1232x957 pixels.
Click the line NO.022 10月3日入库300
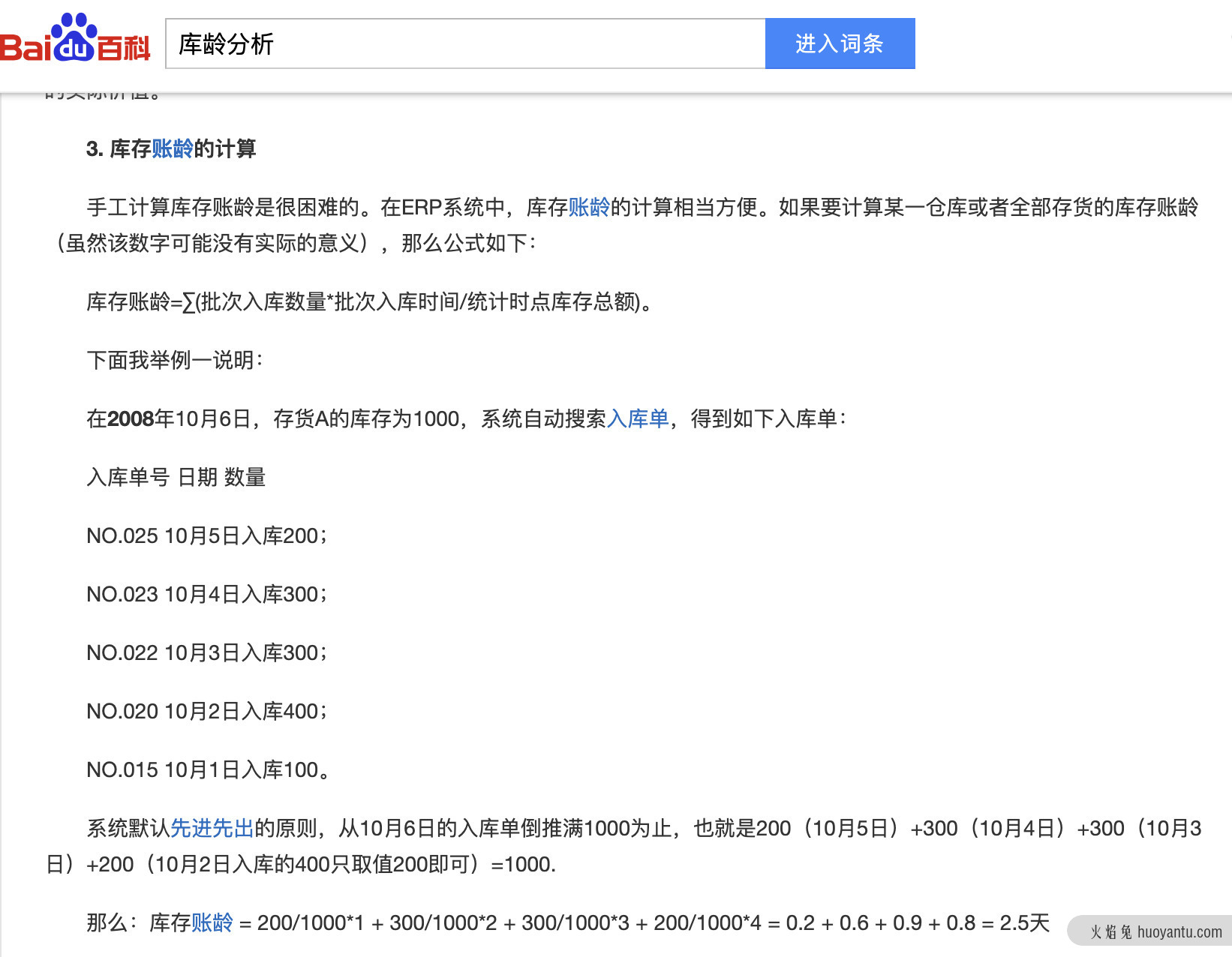pyautogui.click(x=207, y=652)
